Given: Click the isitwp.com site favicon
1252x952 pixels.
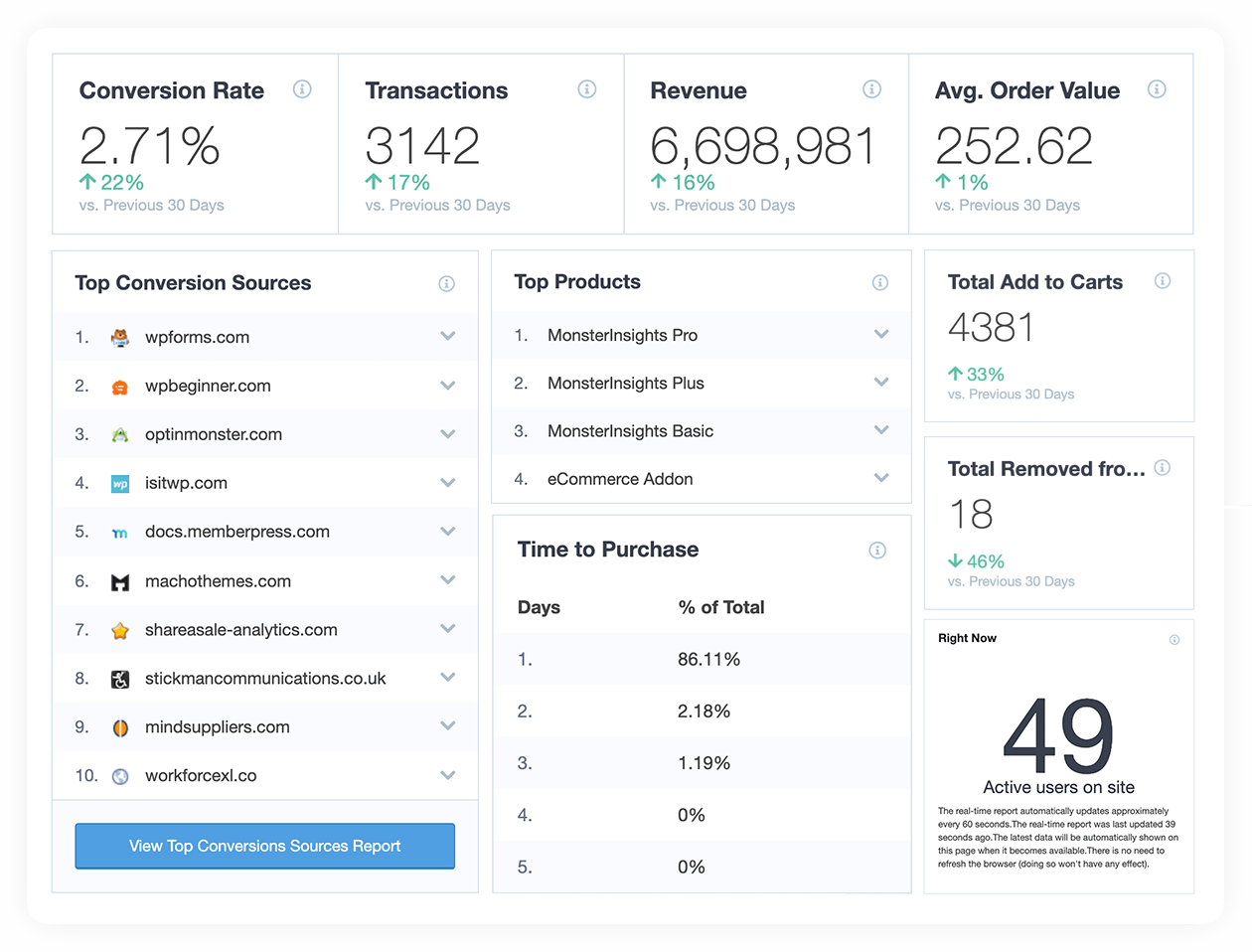Looking at the screenshot, I should click(x=120, y=483).
